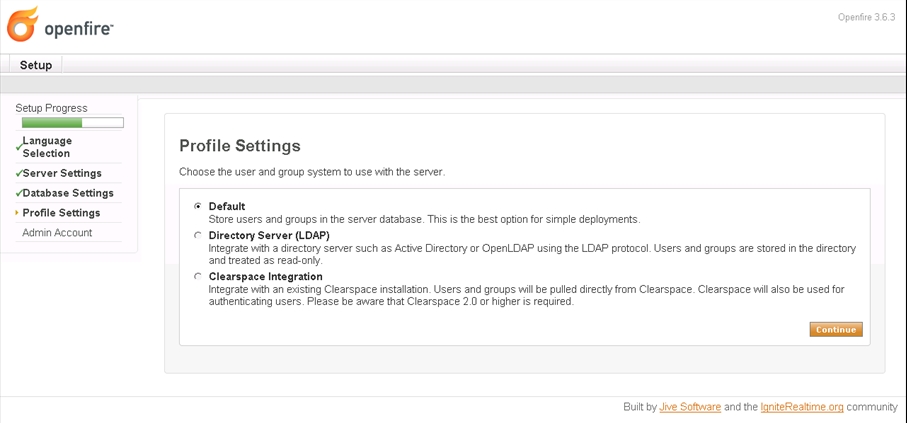907x423 pixels.
Task: Click the Continue button
Action: click(x=836, y=330)
